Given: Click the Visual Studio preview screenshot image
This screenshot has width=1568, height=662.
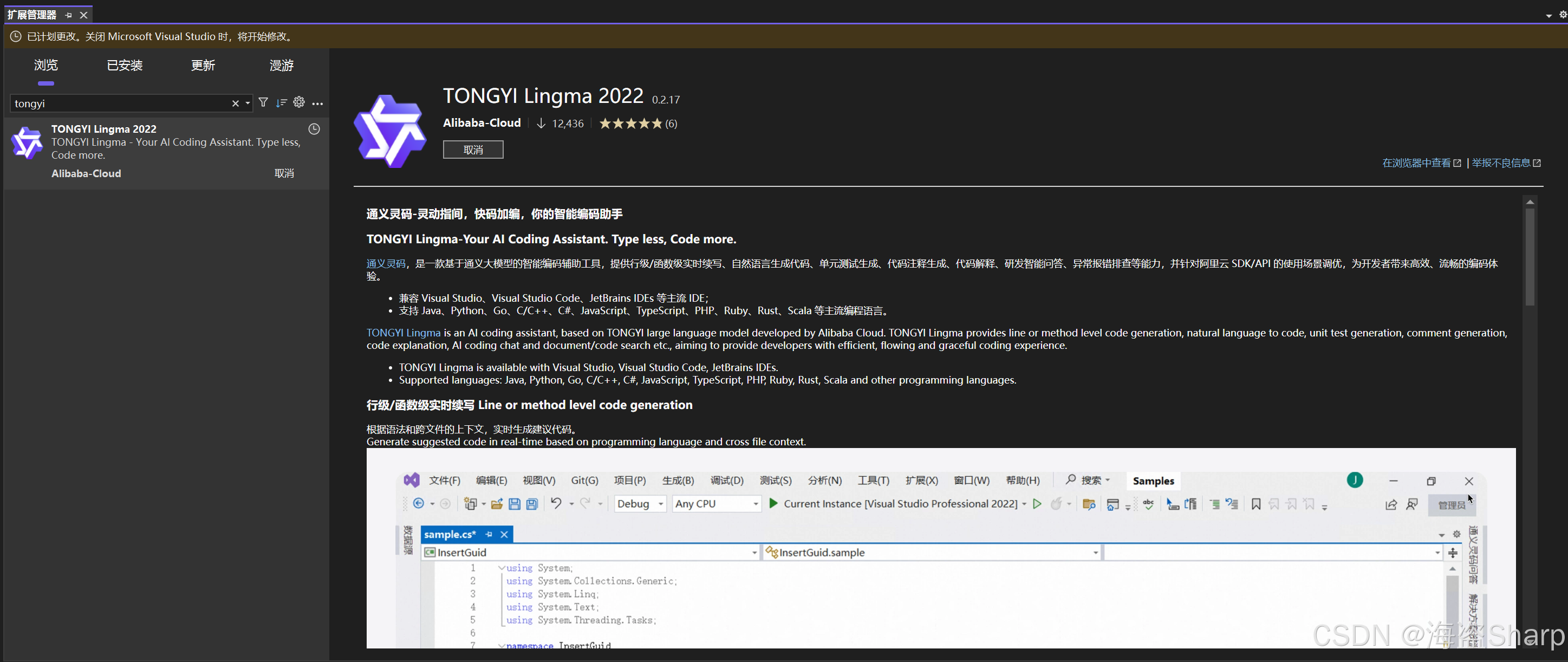Looking at the screenshot, I should pyautogui.click(x=940, y=548).
